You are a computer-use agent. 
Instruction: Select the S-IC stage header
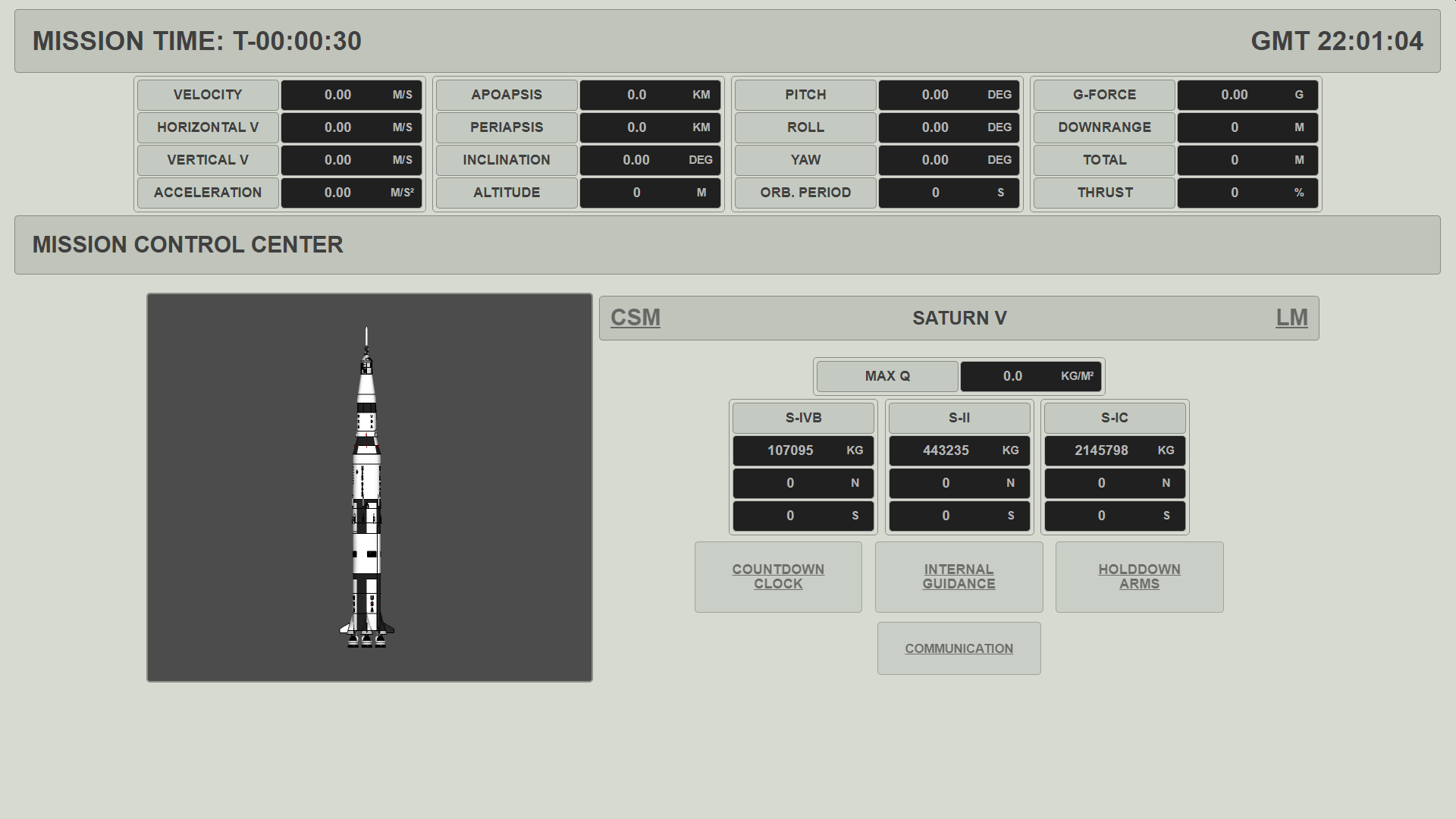click(x=1114, y=418)
